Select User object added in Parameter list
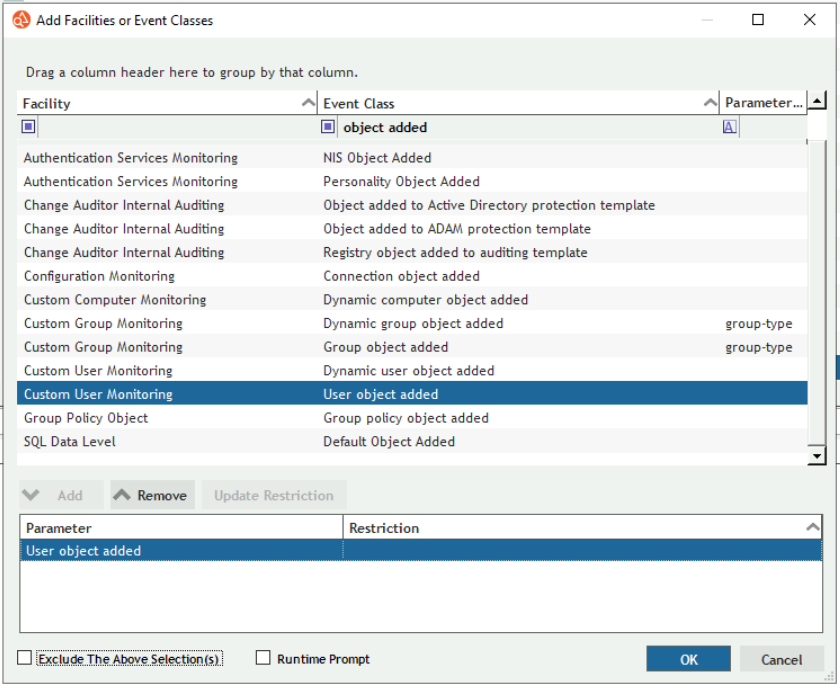The image size is (840, 689). pyautogui.click(x=84, y=551)
